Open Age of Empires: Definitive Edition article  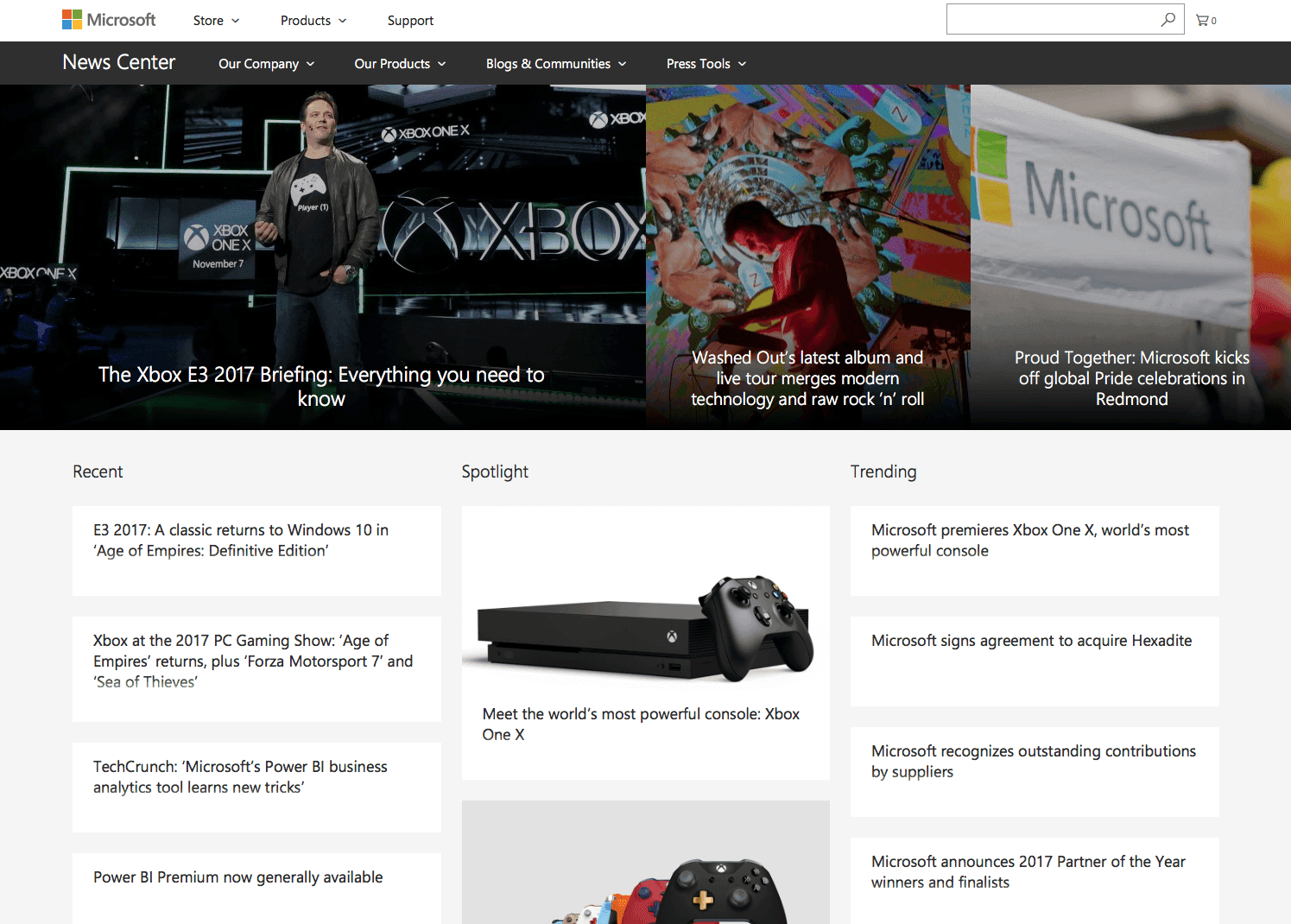pyautogui.click(x=241, y=541)
